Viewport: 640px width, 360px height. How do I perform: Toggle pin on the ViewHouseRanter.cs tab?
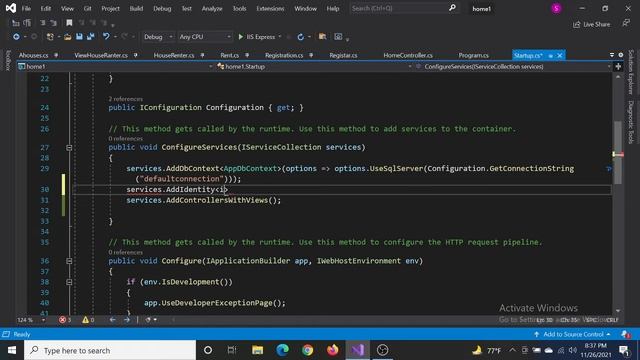(136, 55)
